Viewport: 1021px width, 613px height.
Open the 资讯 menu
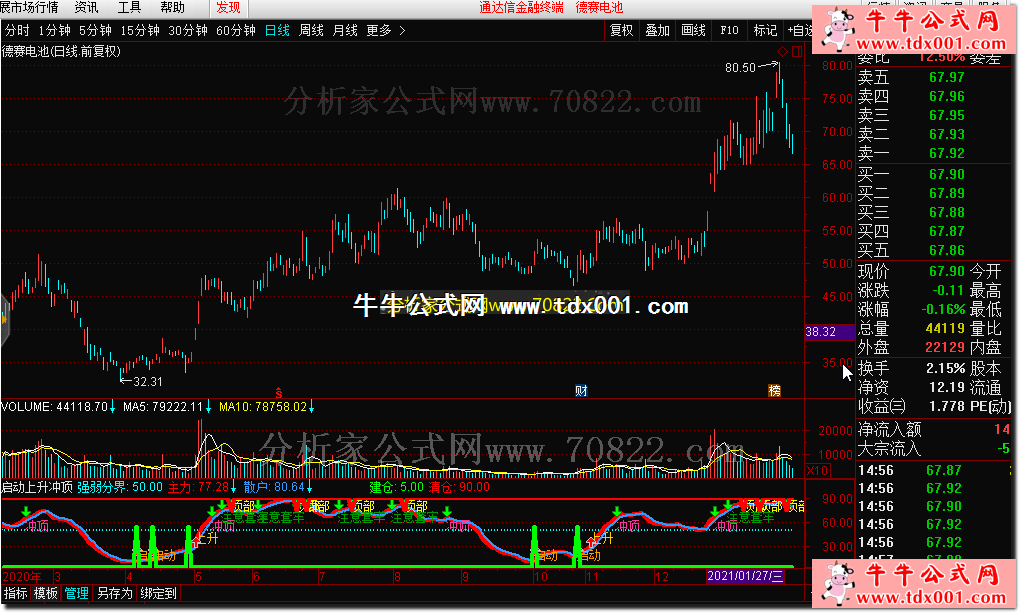[87, 8]
